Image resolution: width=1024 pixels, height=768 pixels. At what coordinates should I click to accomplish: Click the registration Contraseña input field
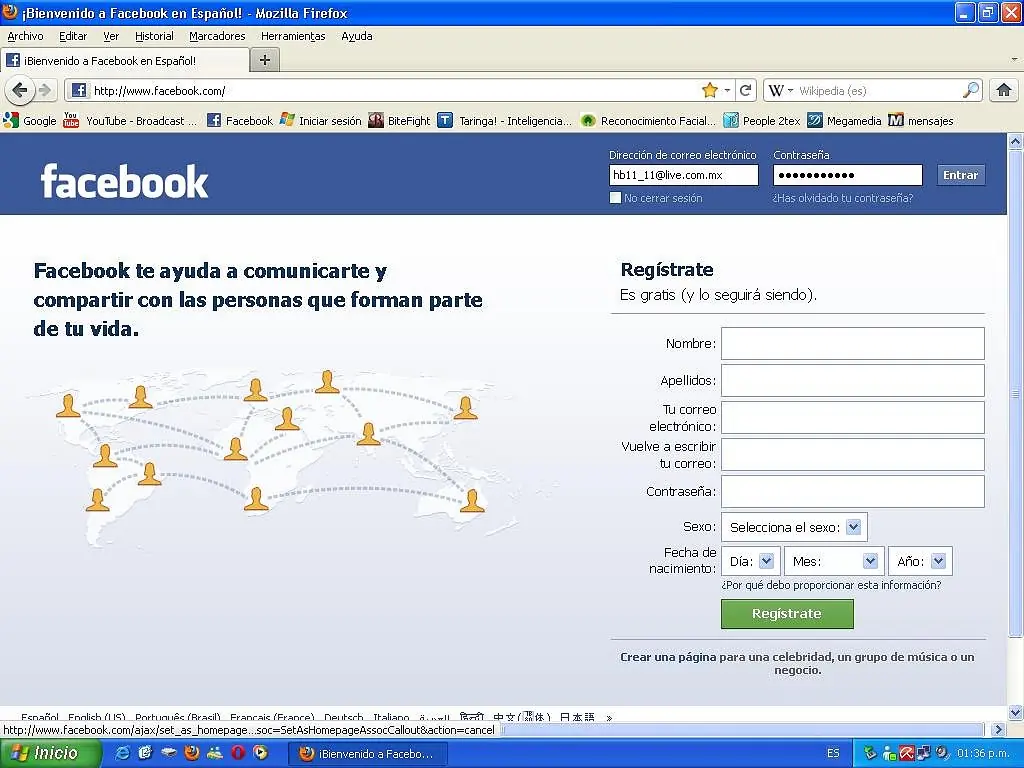[x=853, y=492]
